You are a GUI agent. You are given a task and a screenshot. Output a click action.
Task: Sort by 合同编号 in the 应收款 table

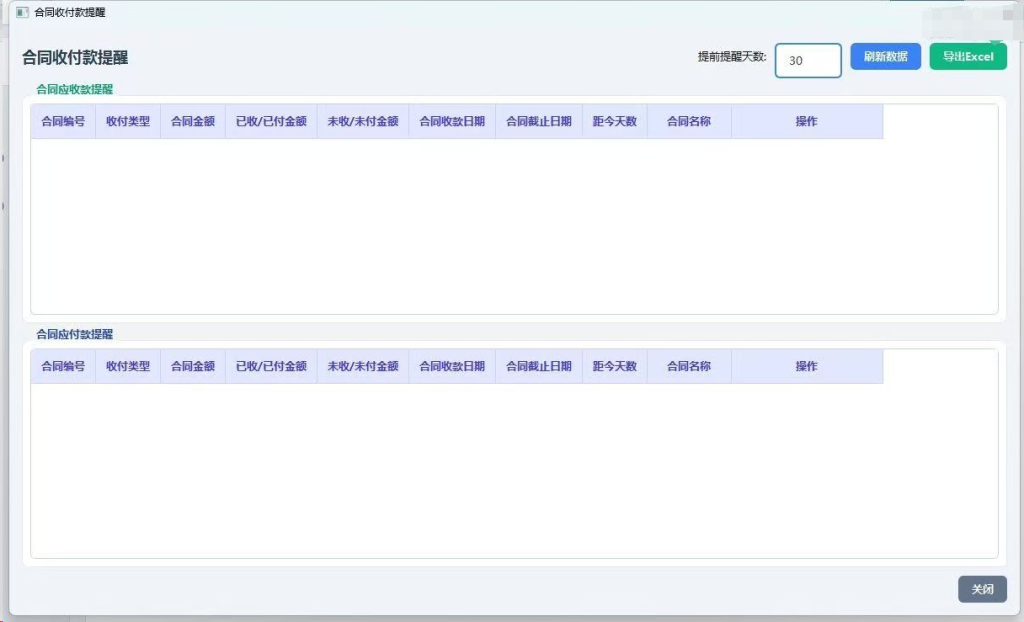tap(63, 122)
